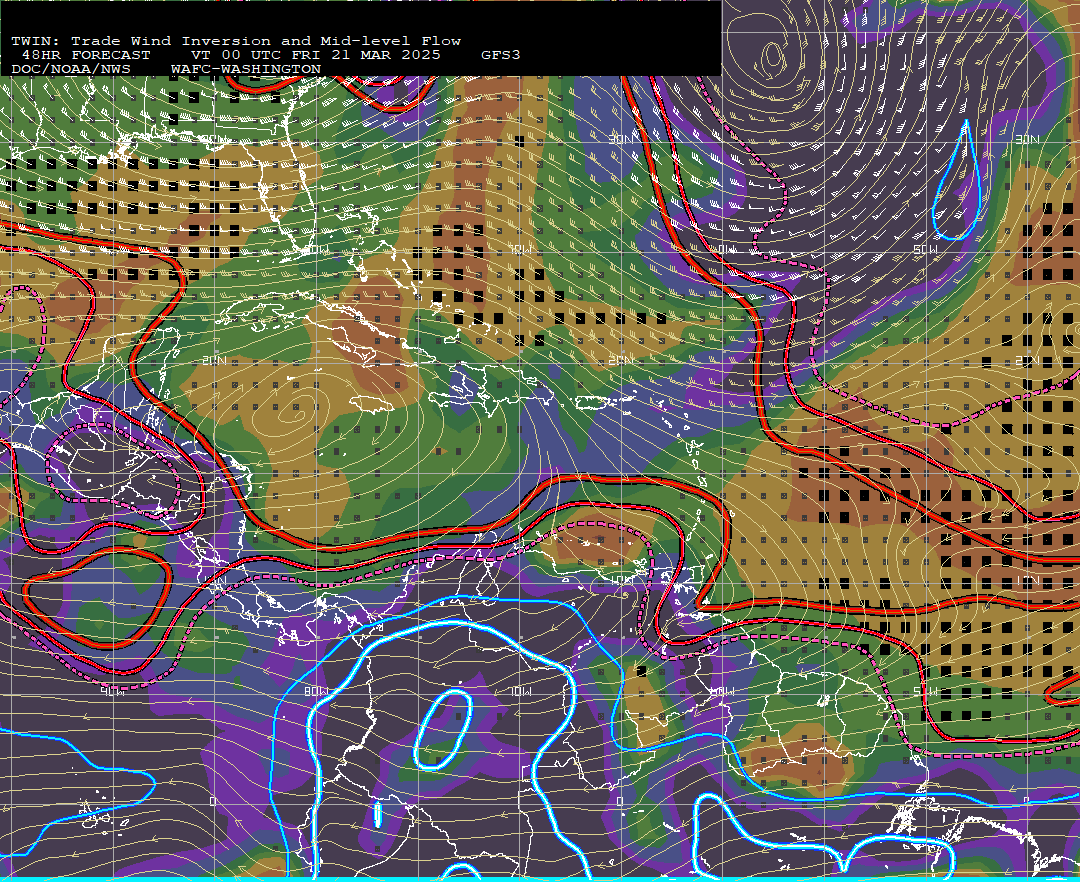Click the cyan teardrop-shaped contour in the Atlantic
This screenshot has width=1080, height=882.
point(957,180)
